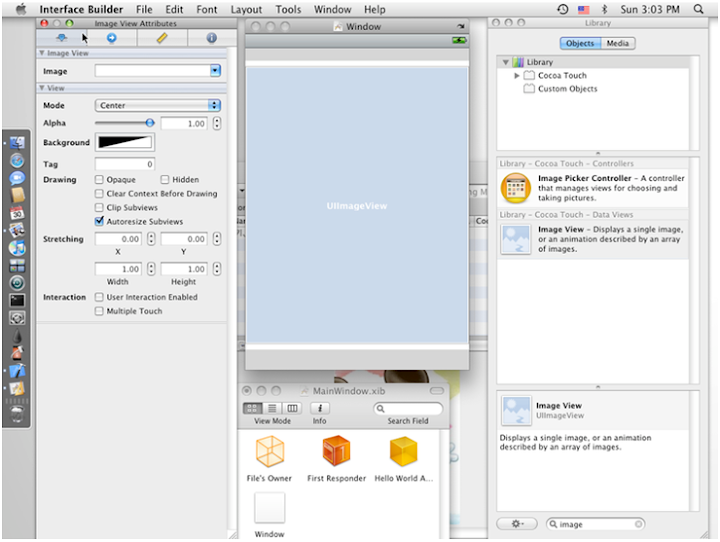Viewport: 720px width, 542px height.
Task: Select the File's Owner cube icon
Action: pyautogui.click(x=270, y=452)
